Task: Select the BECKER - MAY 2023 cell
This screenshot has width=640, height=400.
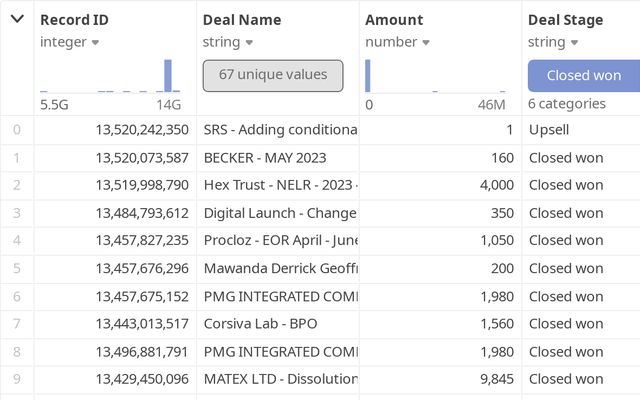Action: click(x=265, y=157)
